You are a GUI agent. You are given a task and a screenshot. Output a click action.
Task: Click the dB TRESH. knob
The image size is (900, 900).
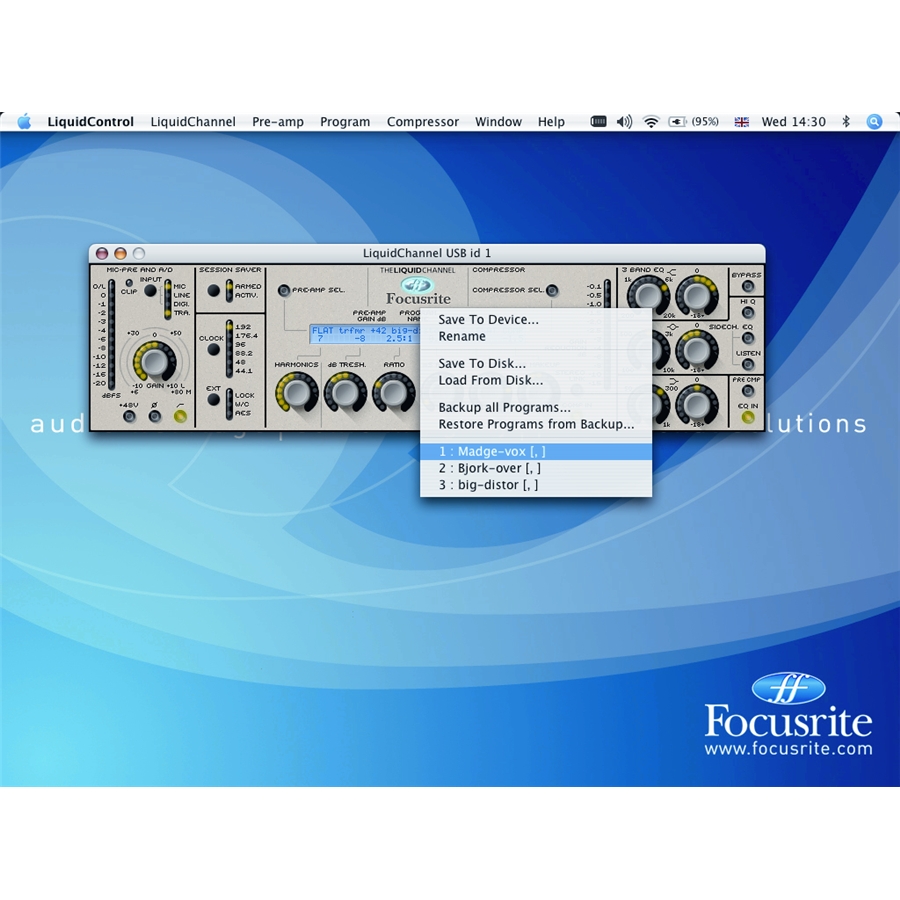345,392
